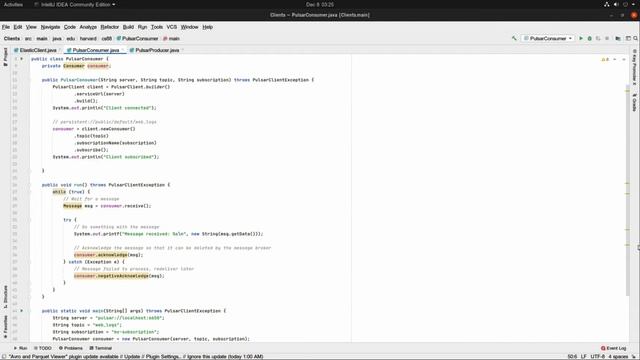Click the run gutter arrow beside main method
640x360 pixels.
[22, 311]
